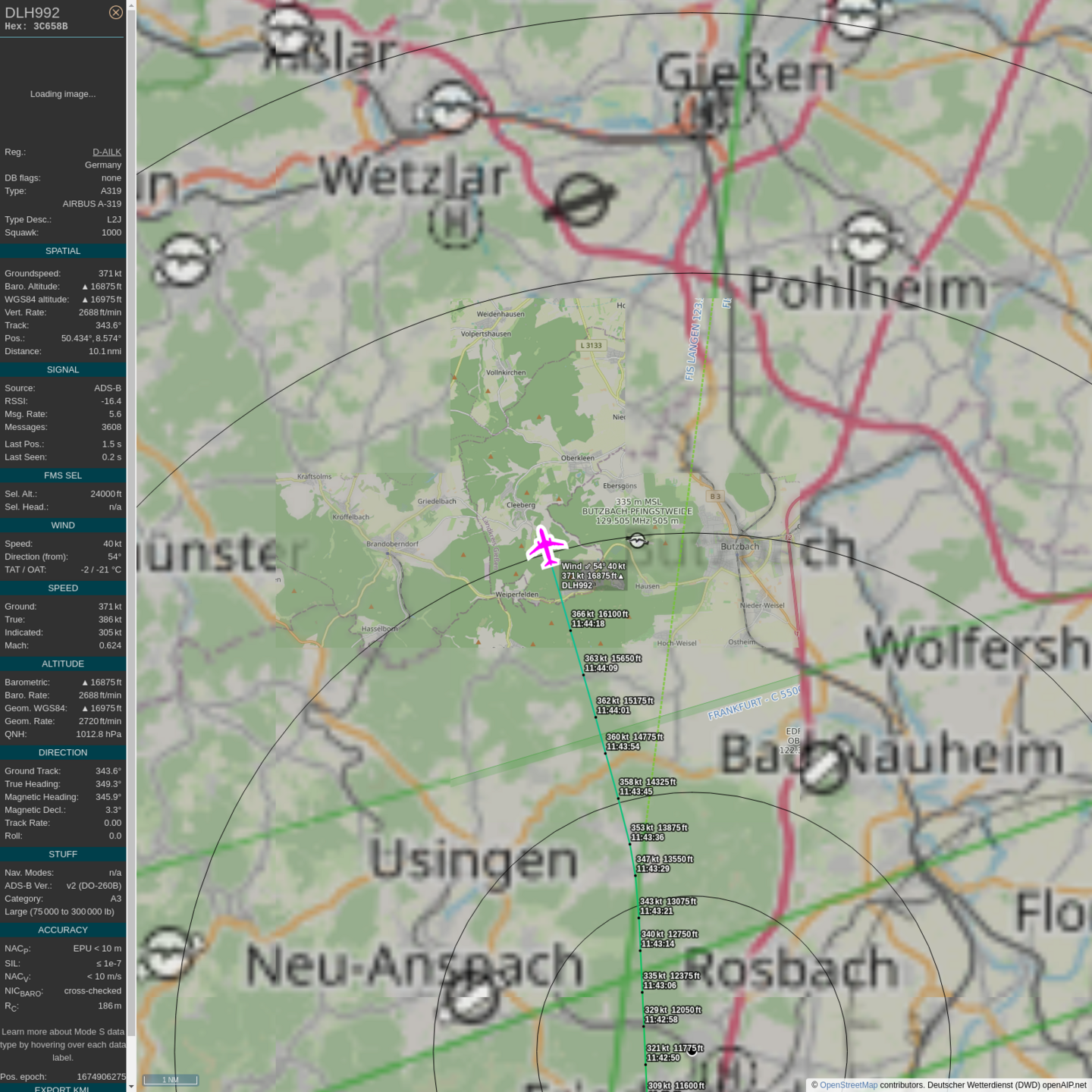This screenshot has width=1092, height=1092.
Task: Click the FMS SEL section header
Action: pos(63,475)
